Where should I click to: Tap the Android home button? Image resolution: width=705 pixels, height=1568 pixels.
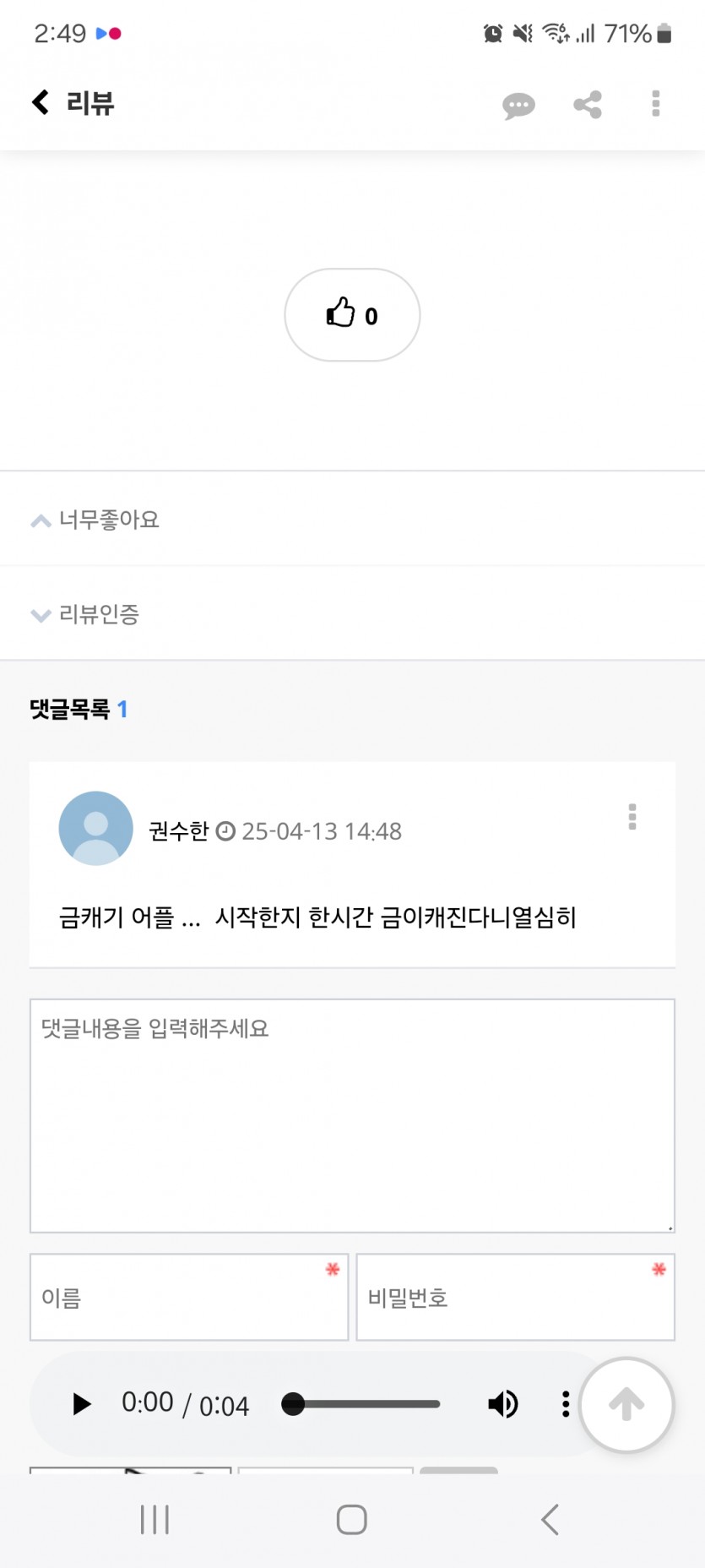point(351,1519)
